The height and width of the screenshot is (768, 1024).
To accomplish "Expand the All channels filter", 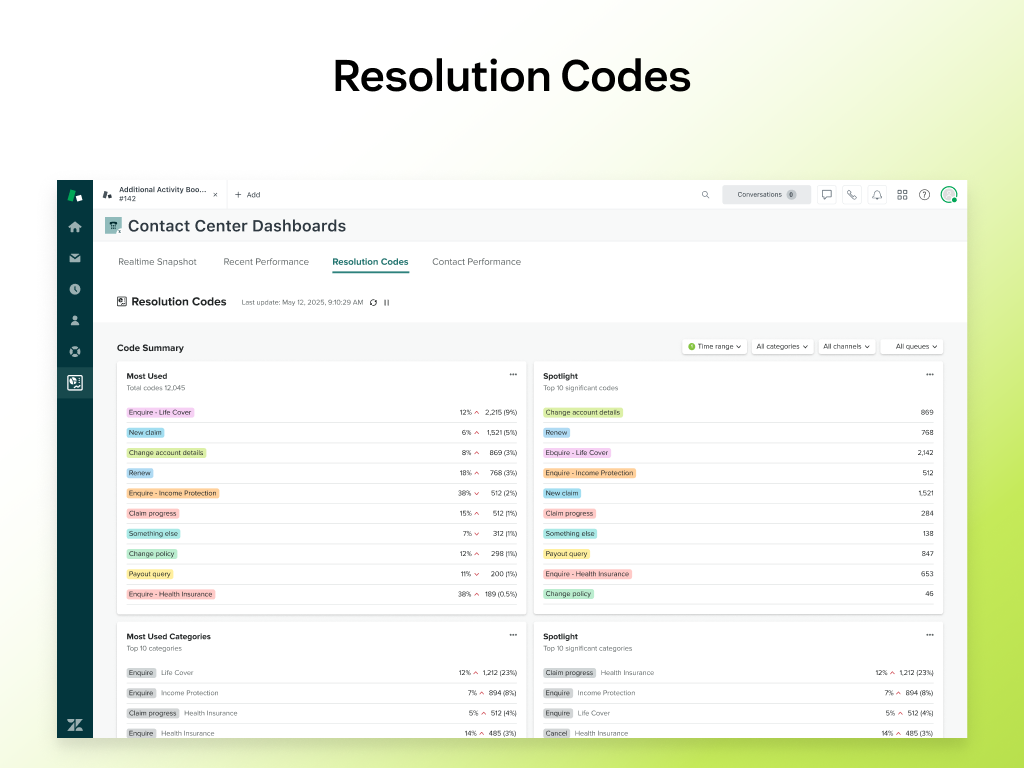I will click(x=846, y=347).
